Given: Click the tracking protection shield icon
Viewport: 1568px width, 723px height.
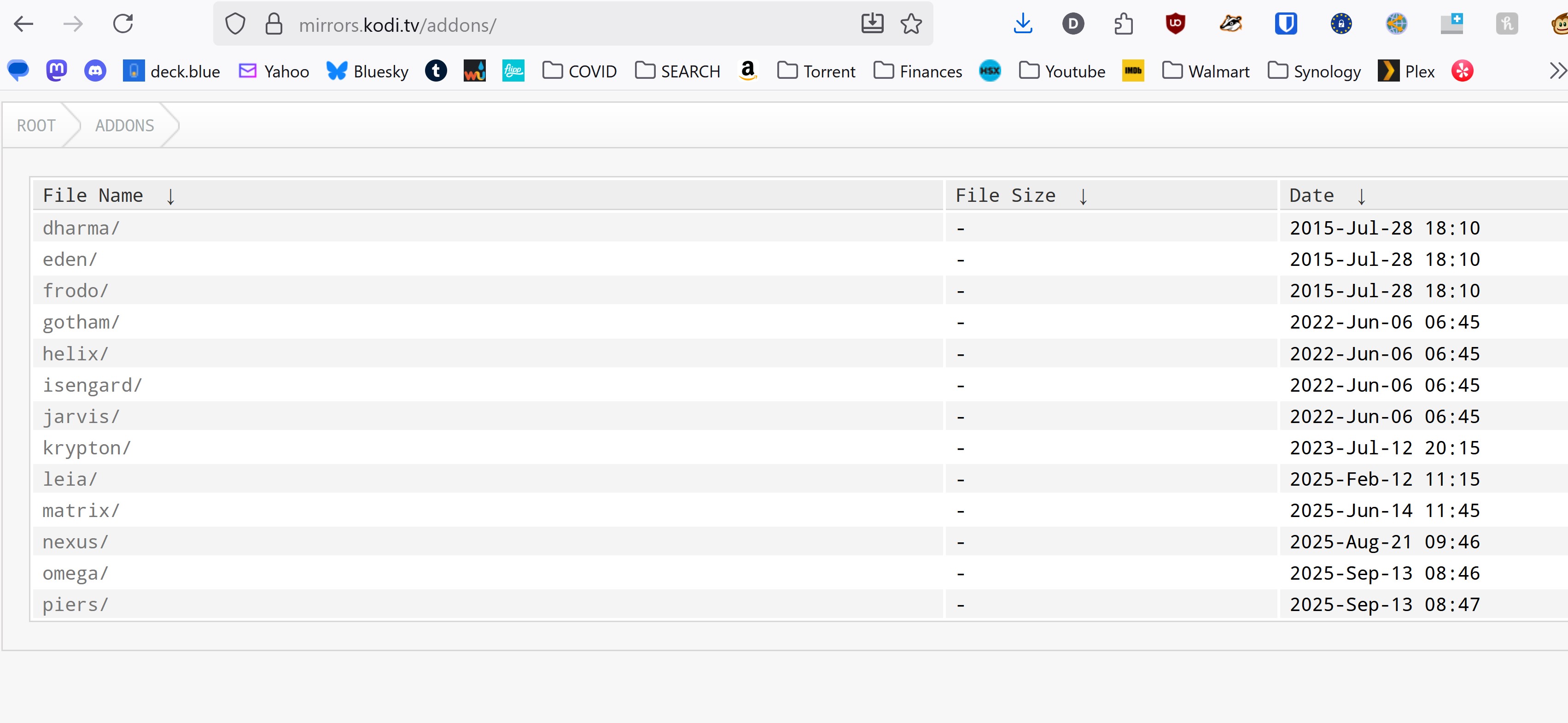Looking at the screenshot, I should click(x=235, y=24).
